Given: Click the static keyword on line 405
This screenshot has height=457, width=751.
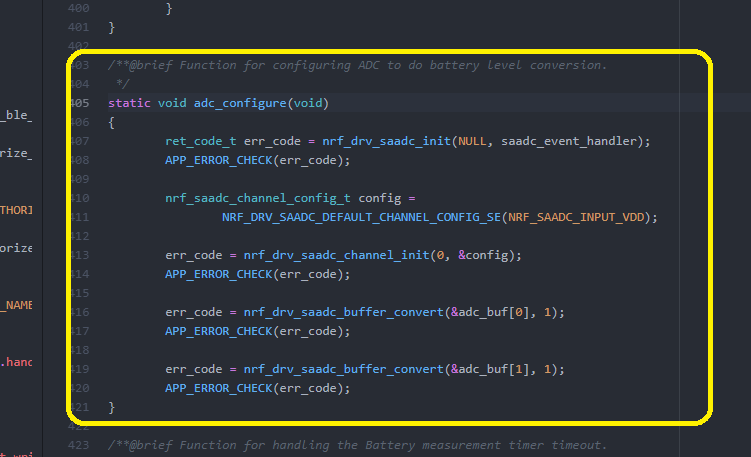Looking at the screenshot, I should 129,103.
